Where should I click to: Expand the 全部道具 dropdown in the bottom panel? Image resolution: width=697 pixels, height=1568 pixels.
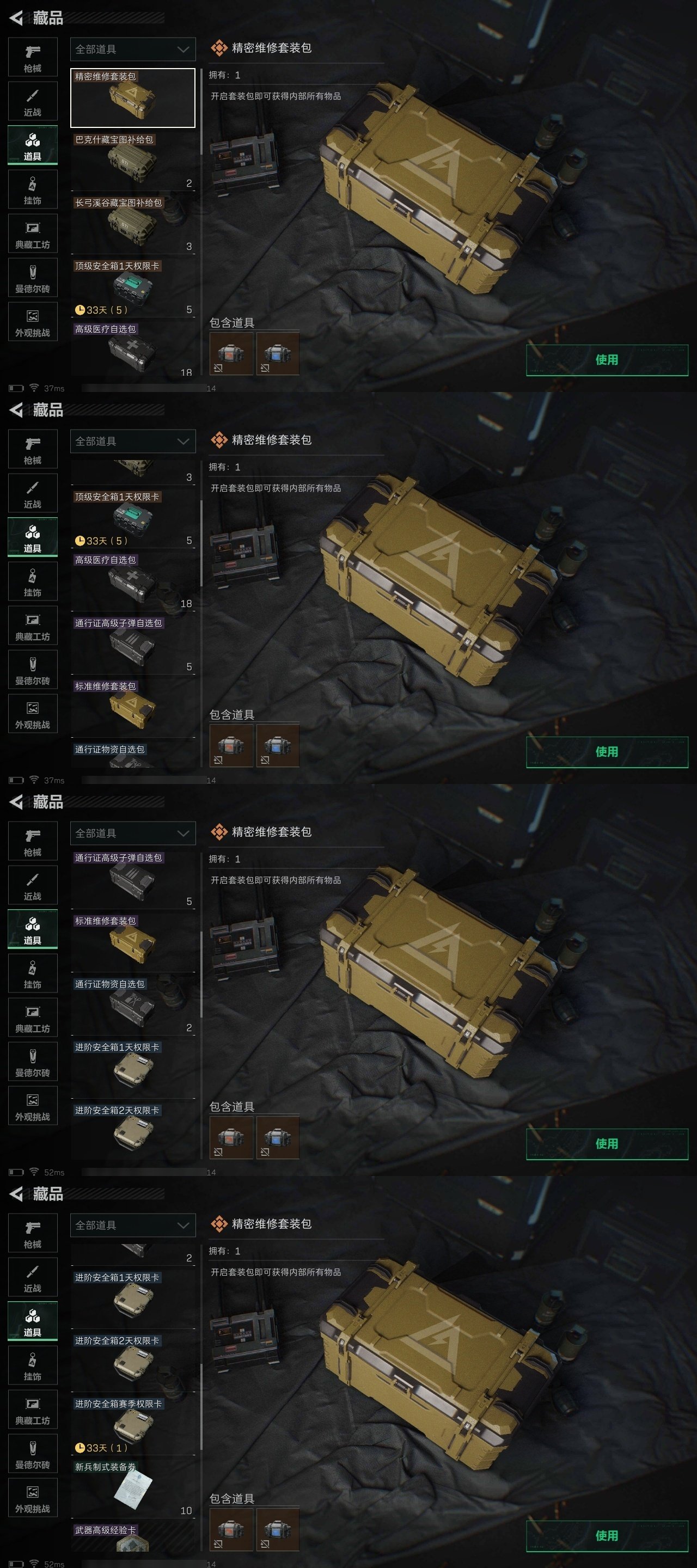pyautogui.click(x=133, y=1226)
